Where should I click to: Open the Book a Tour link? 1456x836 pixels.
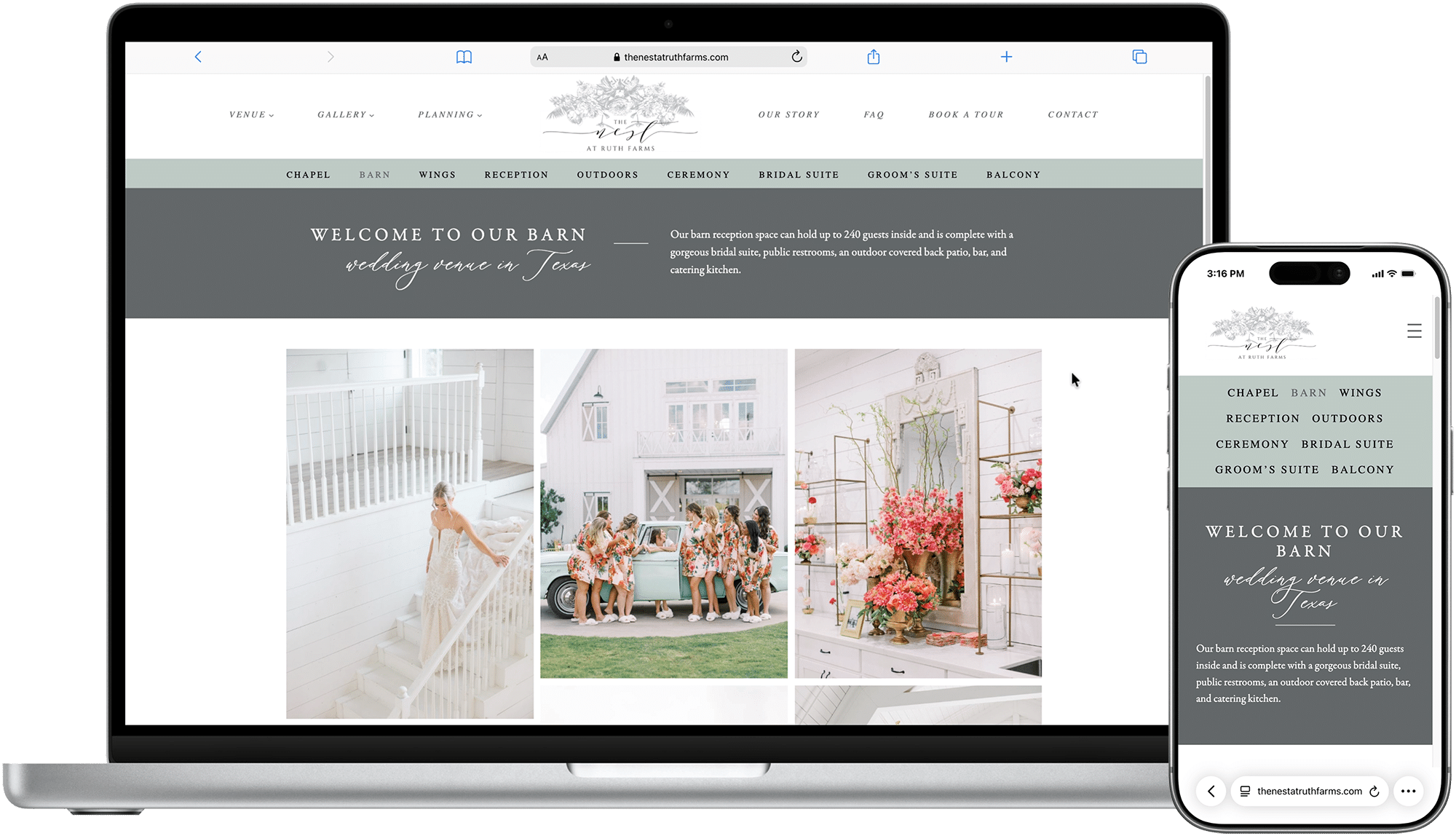coord(965,115)
